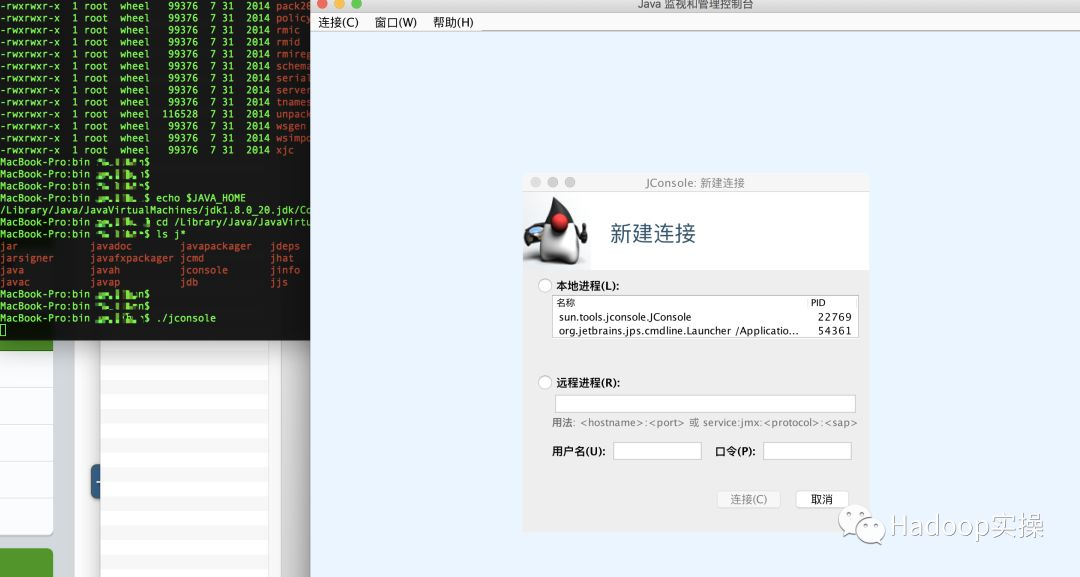Close the JConsole 新建连接 dialog
This screenshot has height=577, width=1080.
(535, 182)
